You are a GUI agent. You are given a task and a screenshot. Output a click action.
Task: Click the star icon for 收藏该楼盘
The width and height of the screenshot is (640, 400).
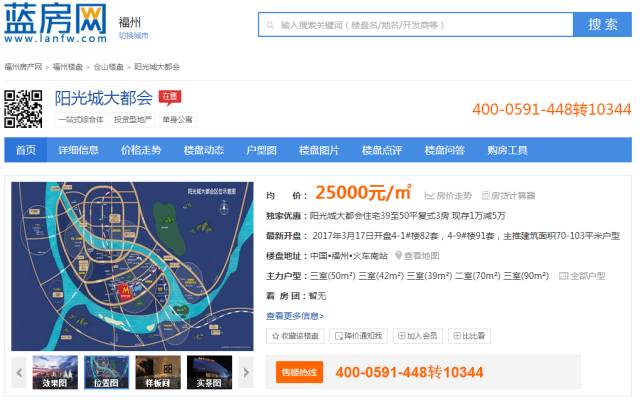coord(276,336)
